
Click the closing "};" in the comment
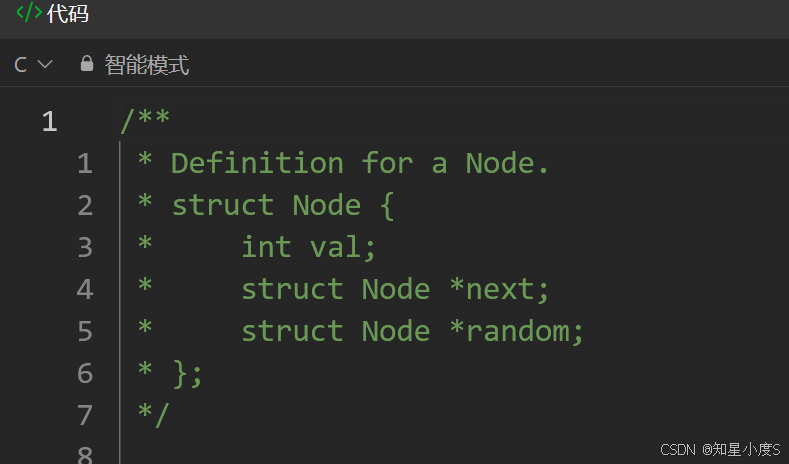coord(187,373)
